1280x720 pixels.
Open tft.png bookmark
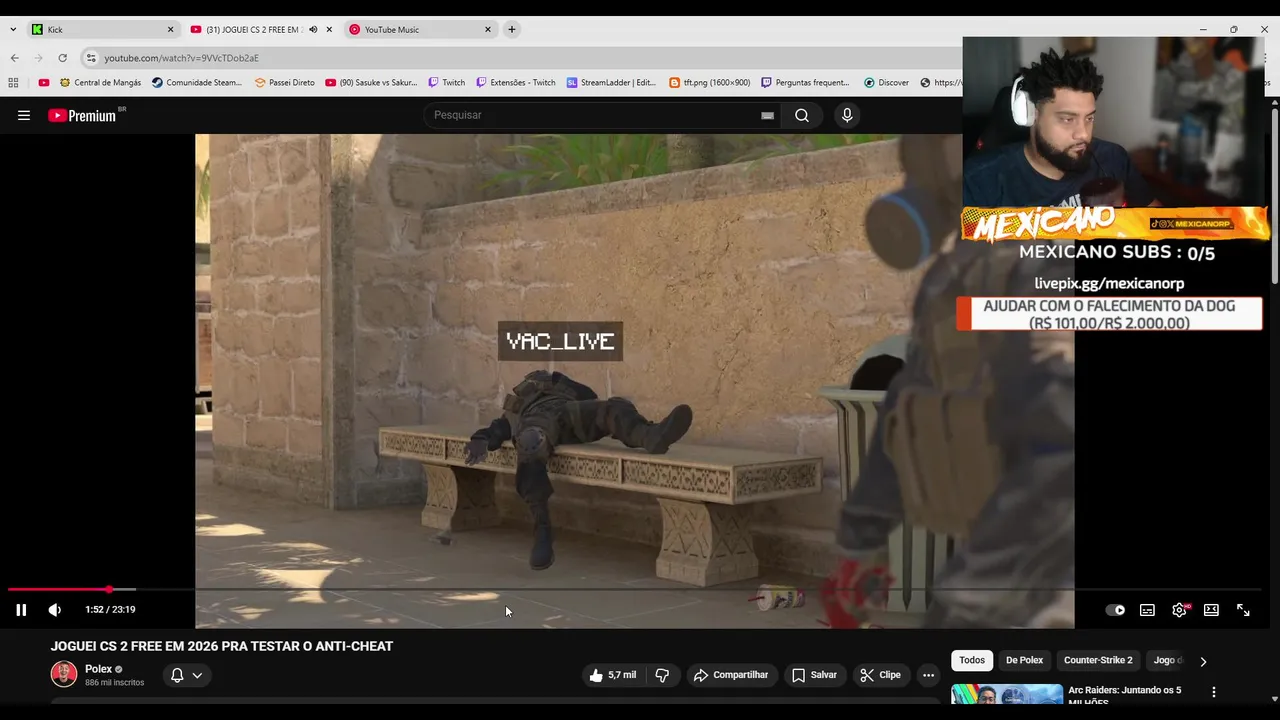[709, 83]
